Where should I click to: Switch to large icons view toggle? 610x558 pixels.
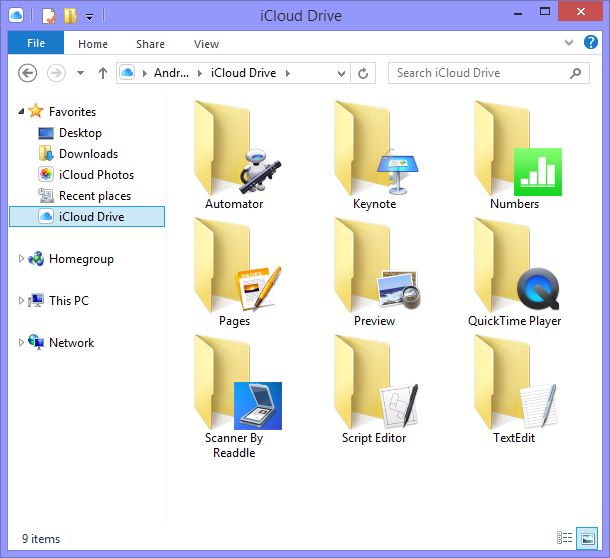tap(587, 539)
